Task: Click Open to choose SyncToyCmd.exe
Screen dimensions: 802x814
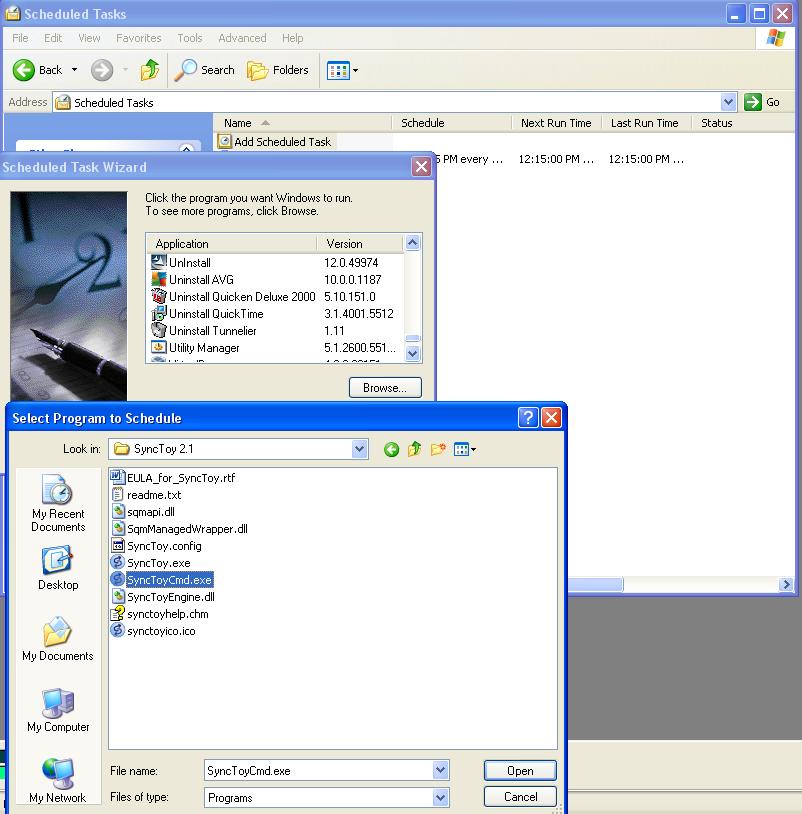Action: pyautogui.click(x=520, y=771)
